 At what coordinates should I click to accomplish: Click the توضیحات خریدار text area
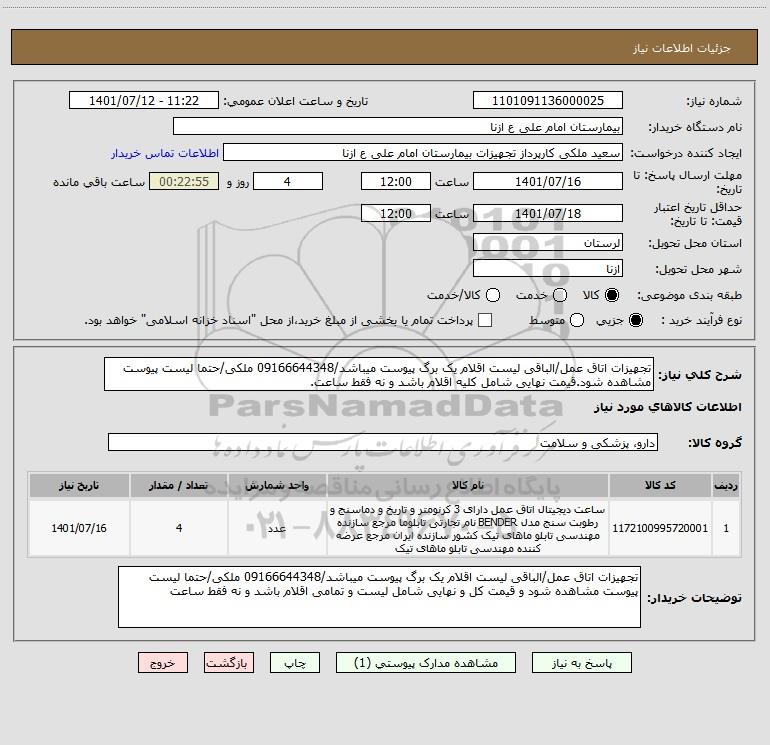379,597
